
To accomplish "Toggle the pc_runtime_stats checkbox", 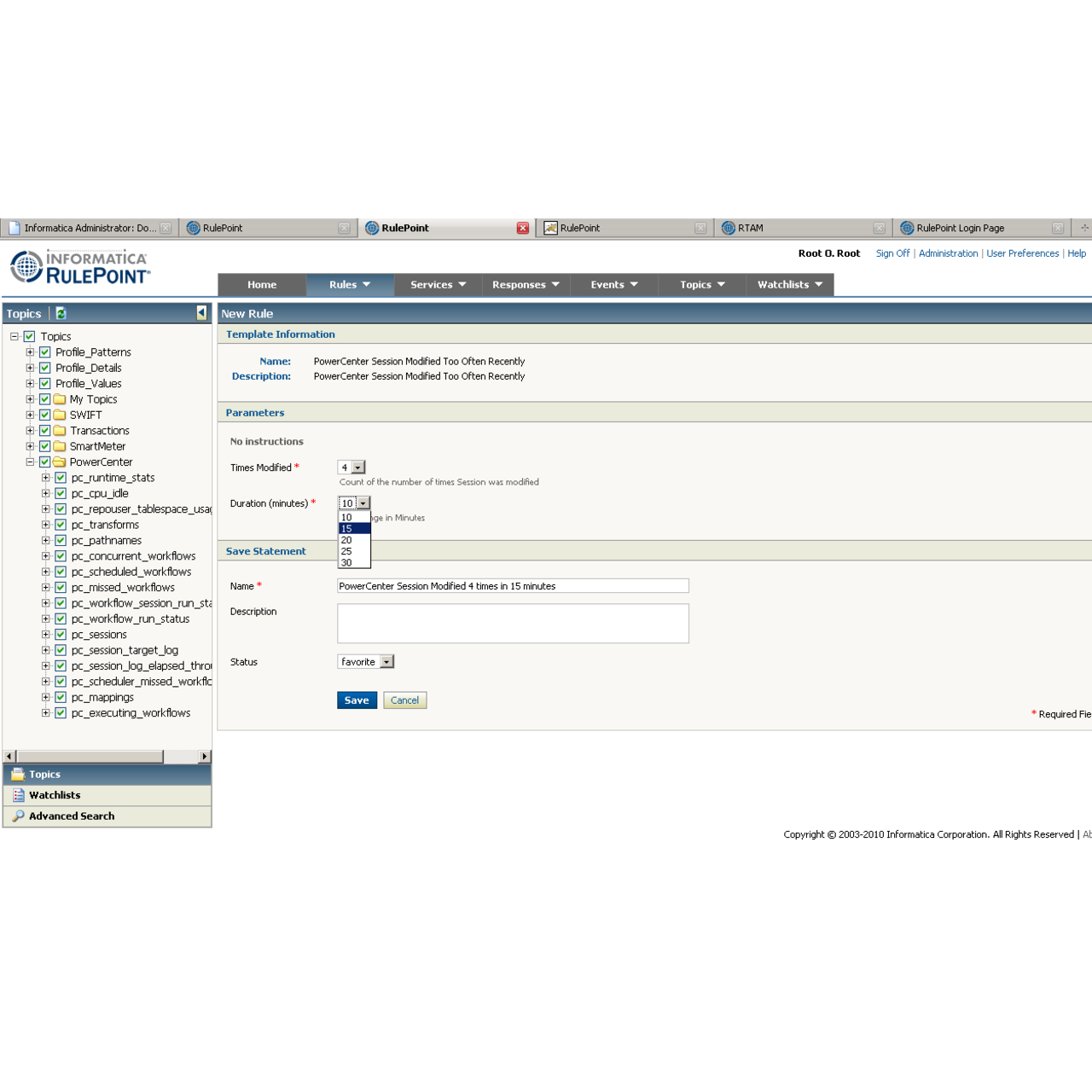I will coord(61,478).
